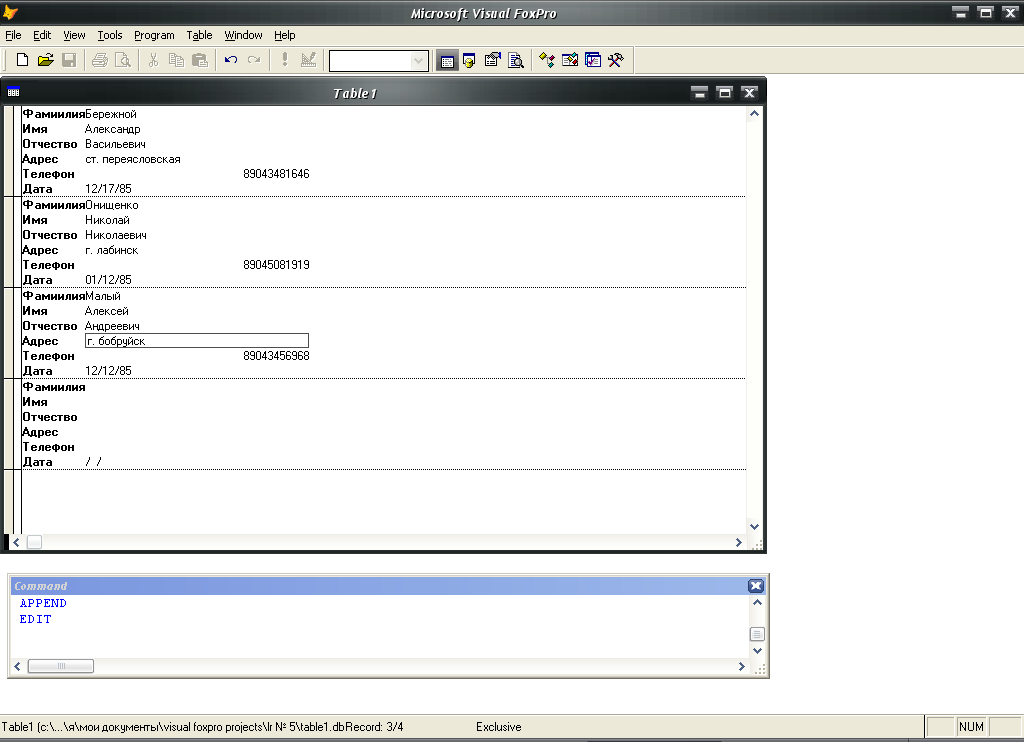The image size is (1024, 742).
Task: Click the patronymic Васильевич
Action: point(115,144)
